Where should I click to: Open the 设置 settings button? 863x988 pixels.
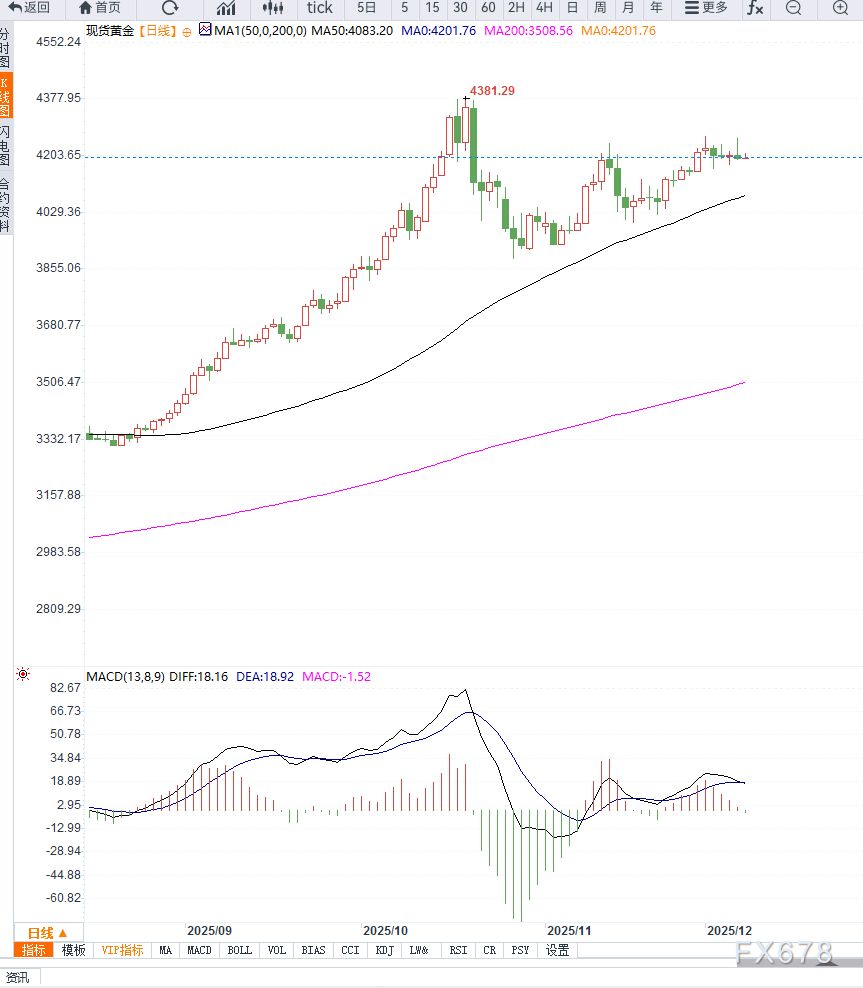pos(557,950)
